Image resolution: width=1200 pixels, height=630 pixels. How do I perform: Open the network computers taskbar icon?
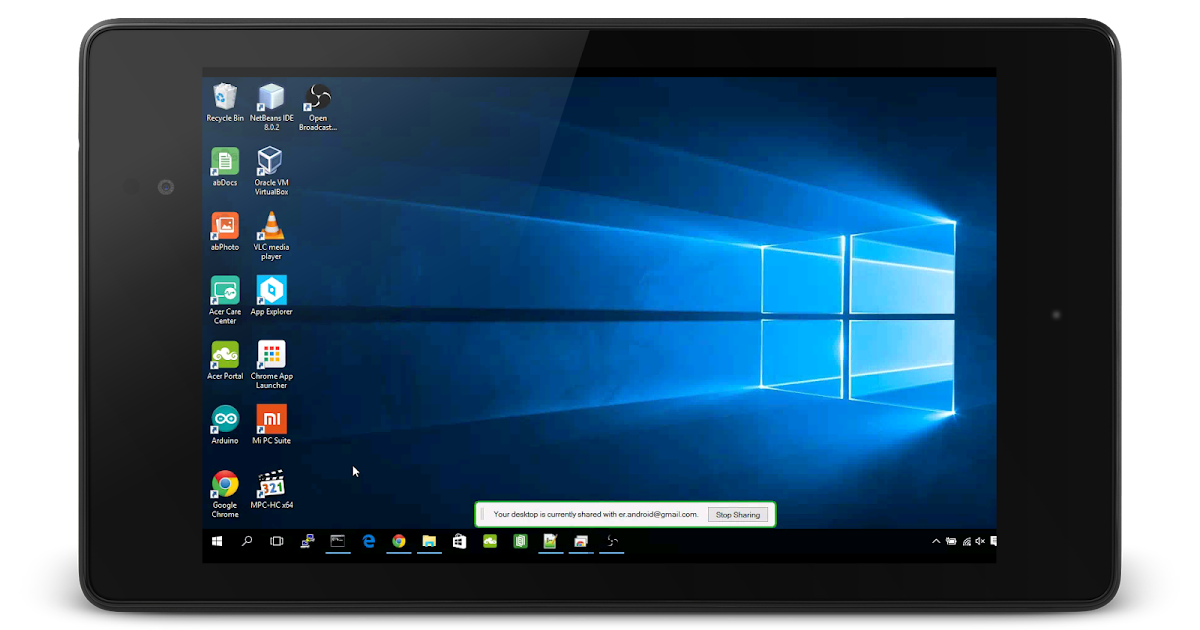pyautogui.click(x=308, y=541)
